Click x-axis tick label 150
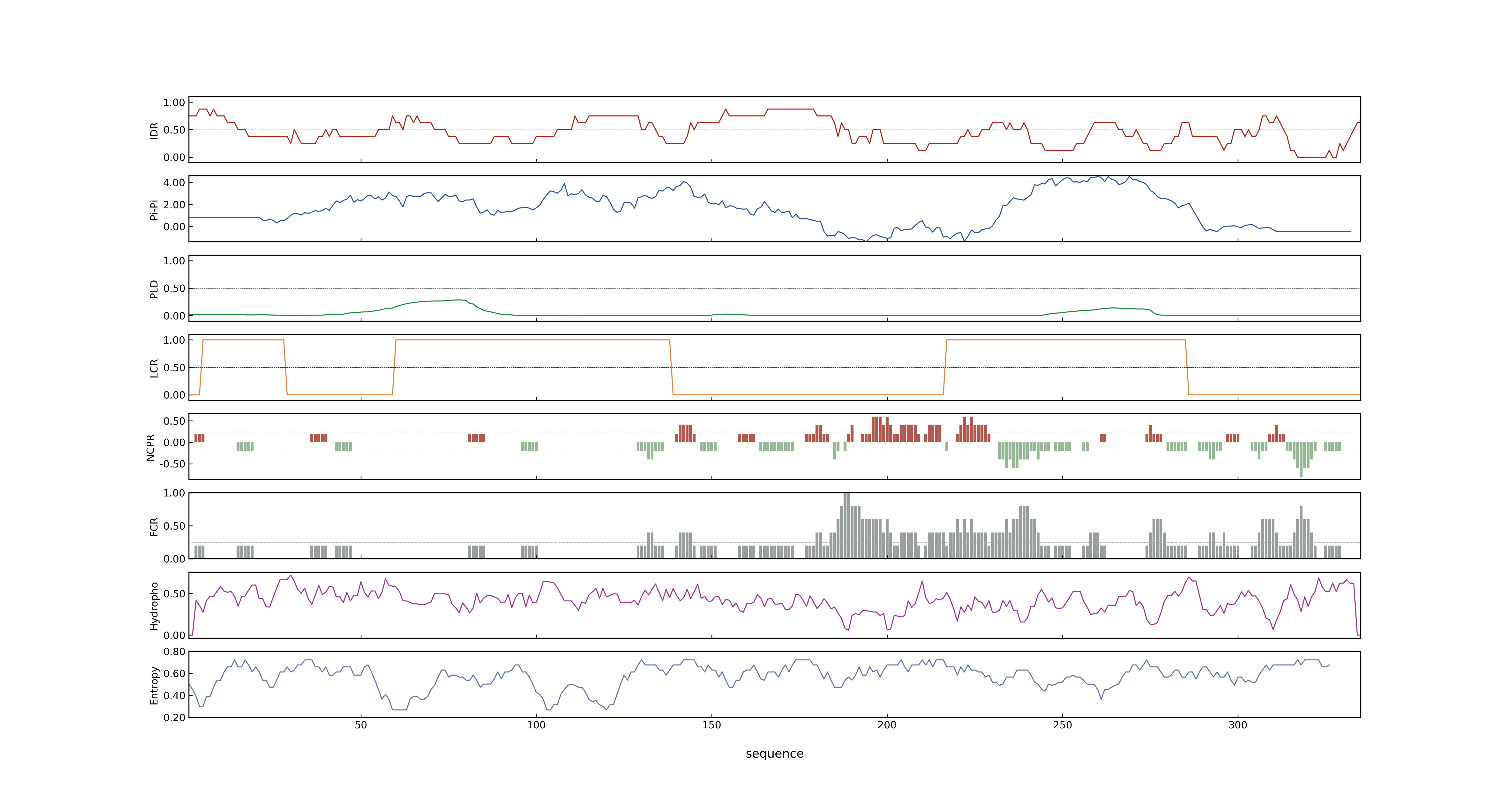 pos(711,725)
